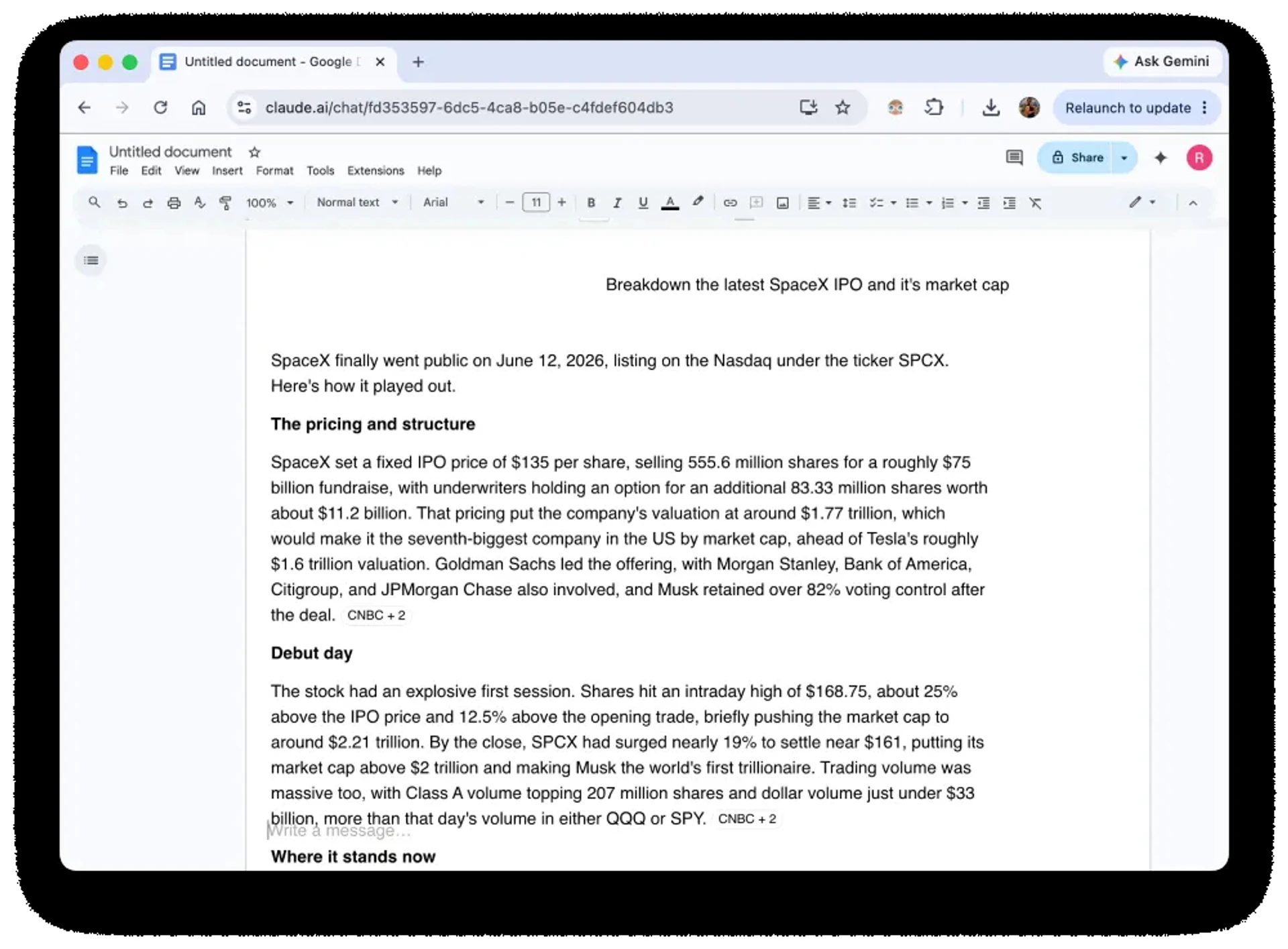Increase font size with plus
This screenshot has height=949, width=1288.
coord(562,203)
